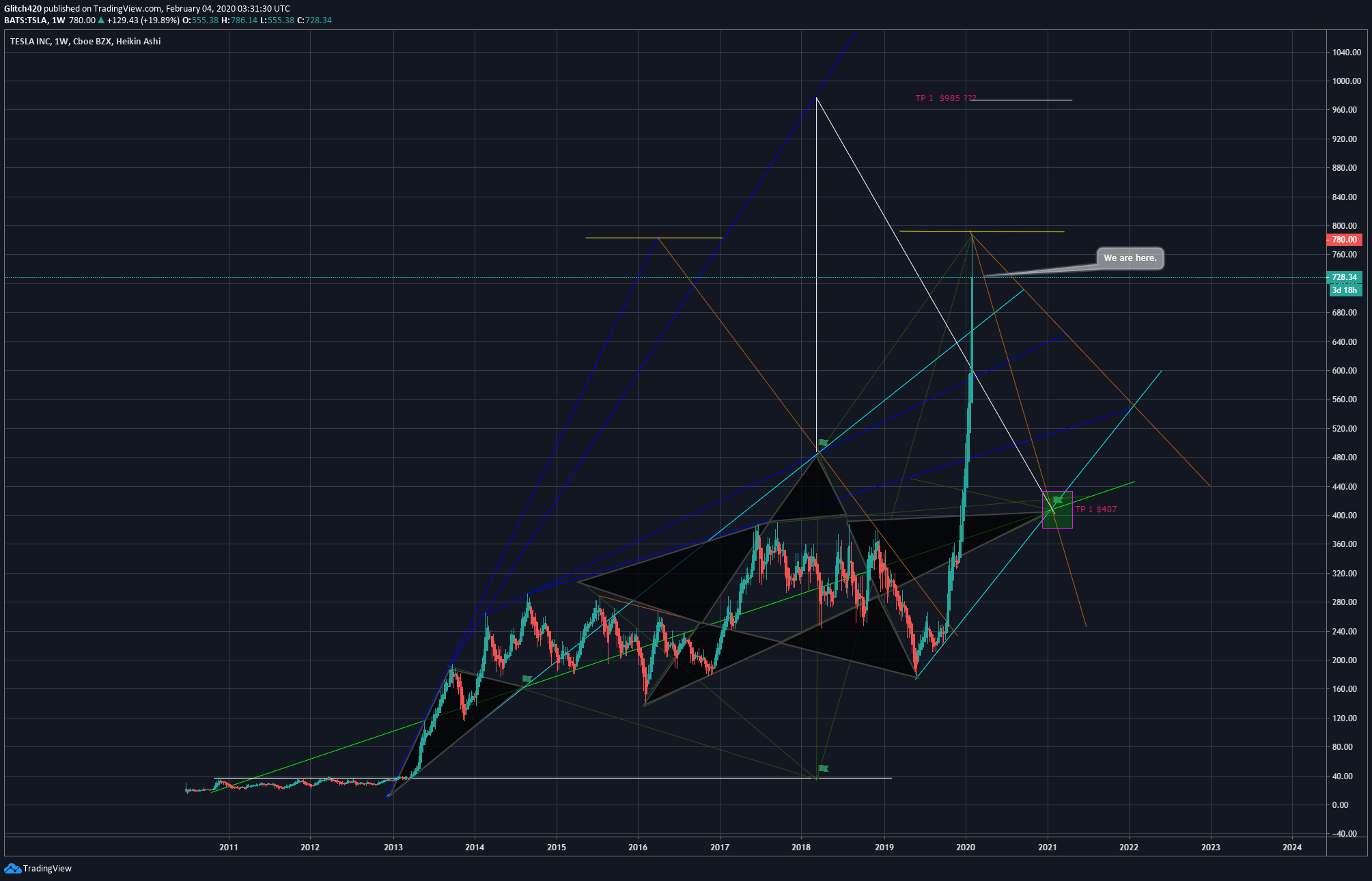Click the 1040.00 price axis label
Image resolution: width=1372 pixels, height=881 pixels.
point(1346,53)
